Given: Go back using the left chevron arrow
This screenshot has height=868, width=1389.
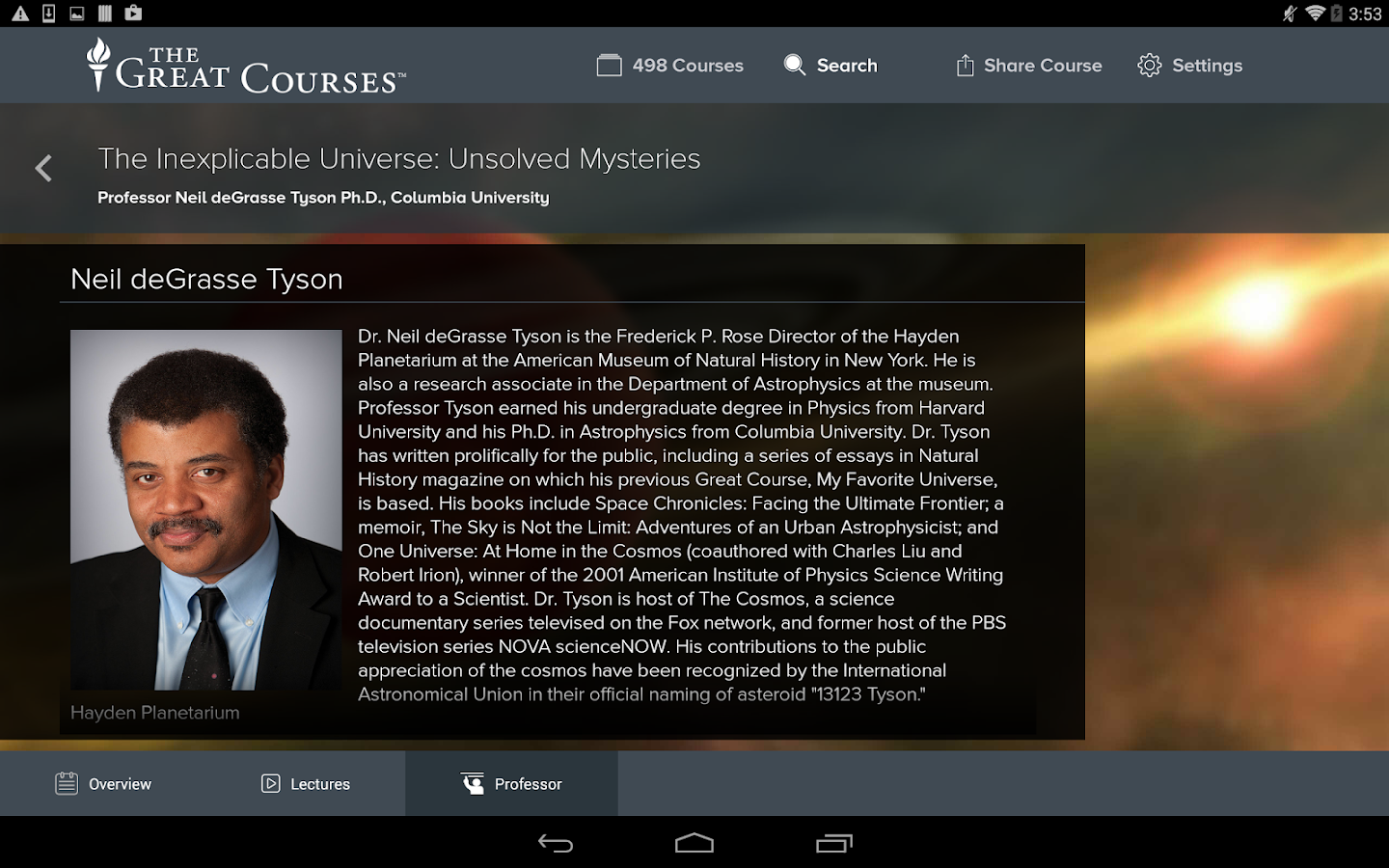Looking at the screenshot, I should click(x=43, y=168).
